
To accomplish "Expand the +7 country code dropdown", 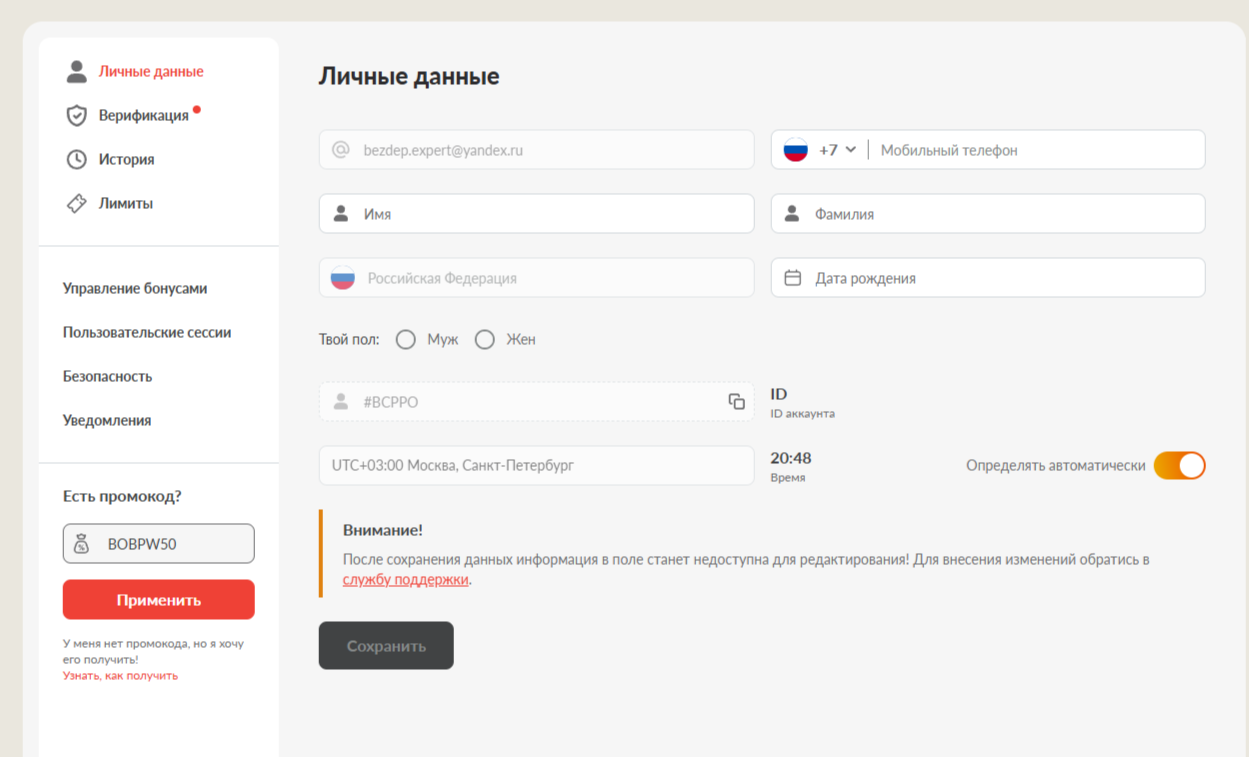I will click(x=836, y=150).
